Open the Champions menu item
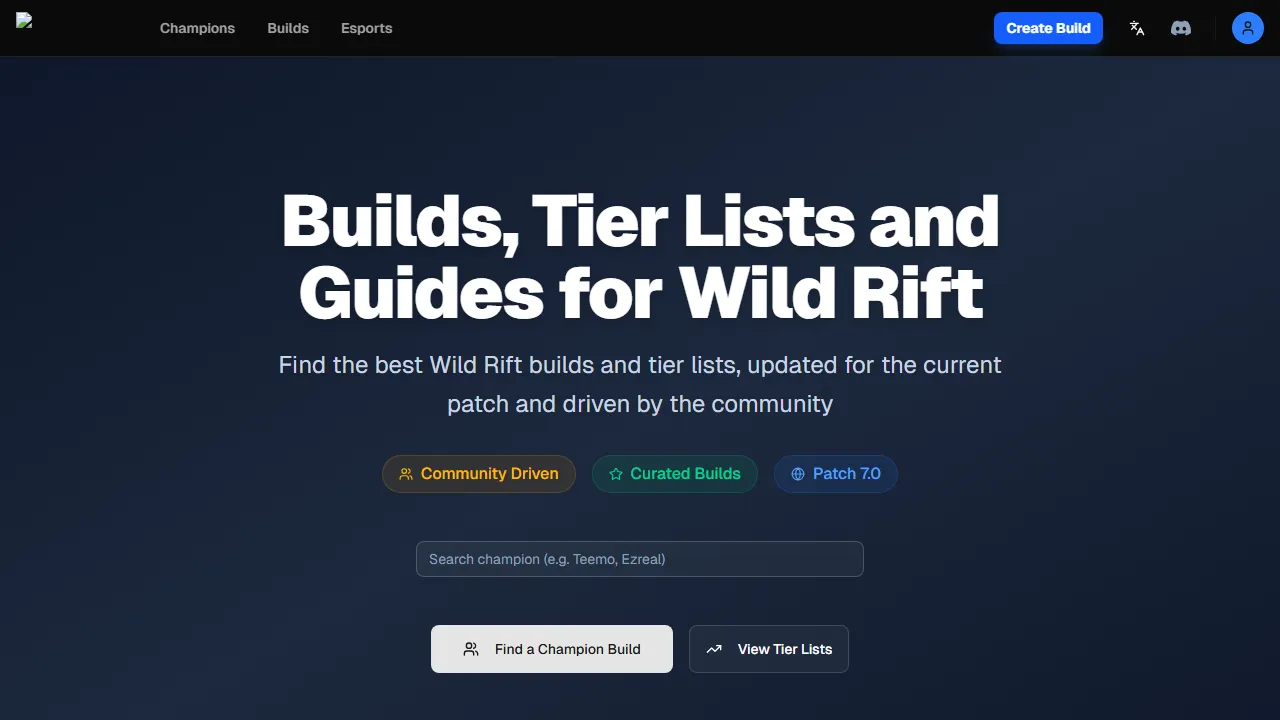Screen dimensions: 1280x720 pos(197,28)
